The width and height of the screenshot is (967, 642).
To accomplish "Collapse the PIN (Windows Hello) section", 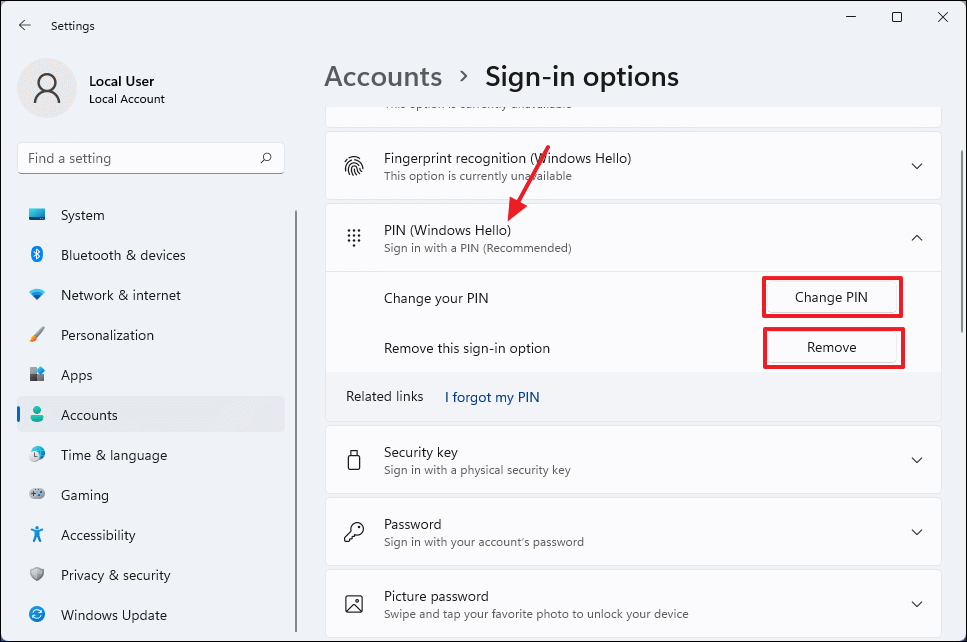I will pos(917,237).
